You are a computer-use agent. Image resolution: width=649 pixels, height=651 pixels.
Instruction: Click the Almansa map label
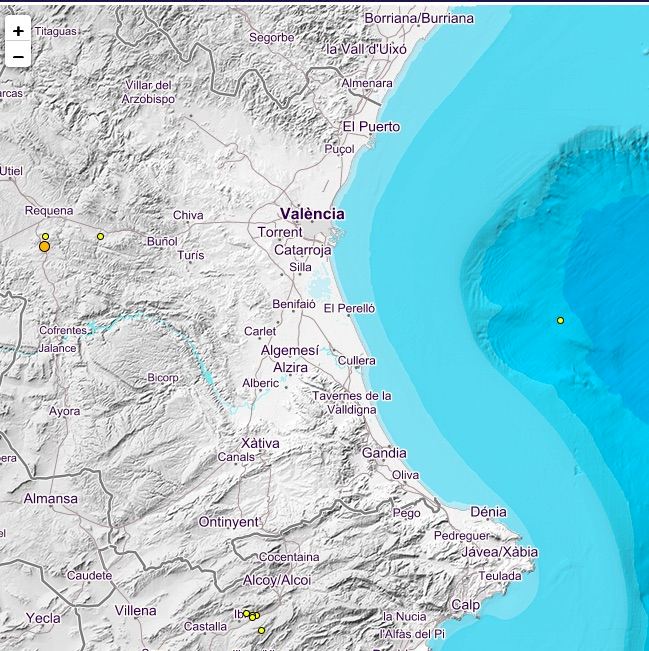click(x=50, y=498)
